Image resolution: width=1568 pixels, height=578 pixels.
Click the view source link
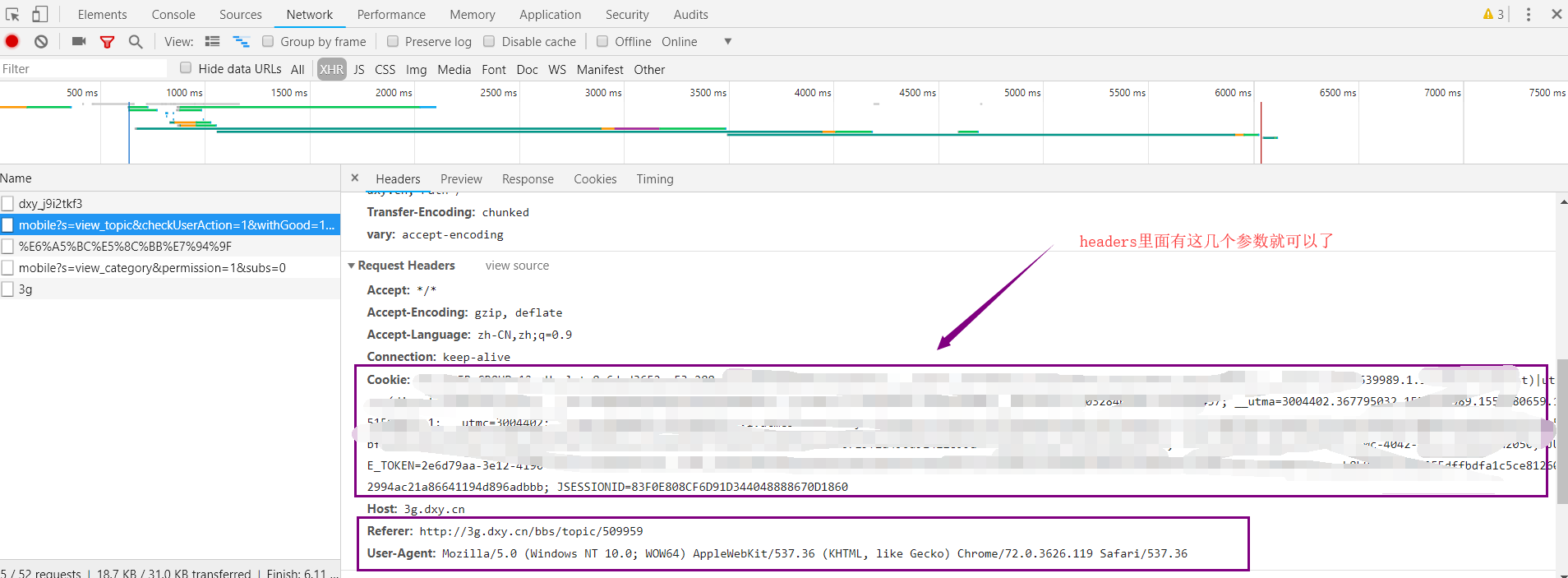[x=517, y=266]
